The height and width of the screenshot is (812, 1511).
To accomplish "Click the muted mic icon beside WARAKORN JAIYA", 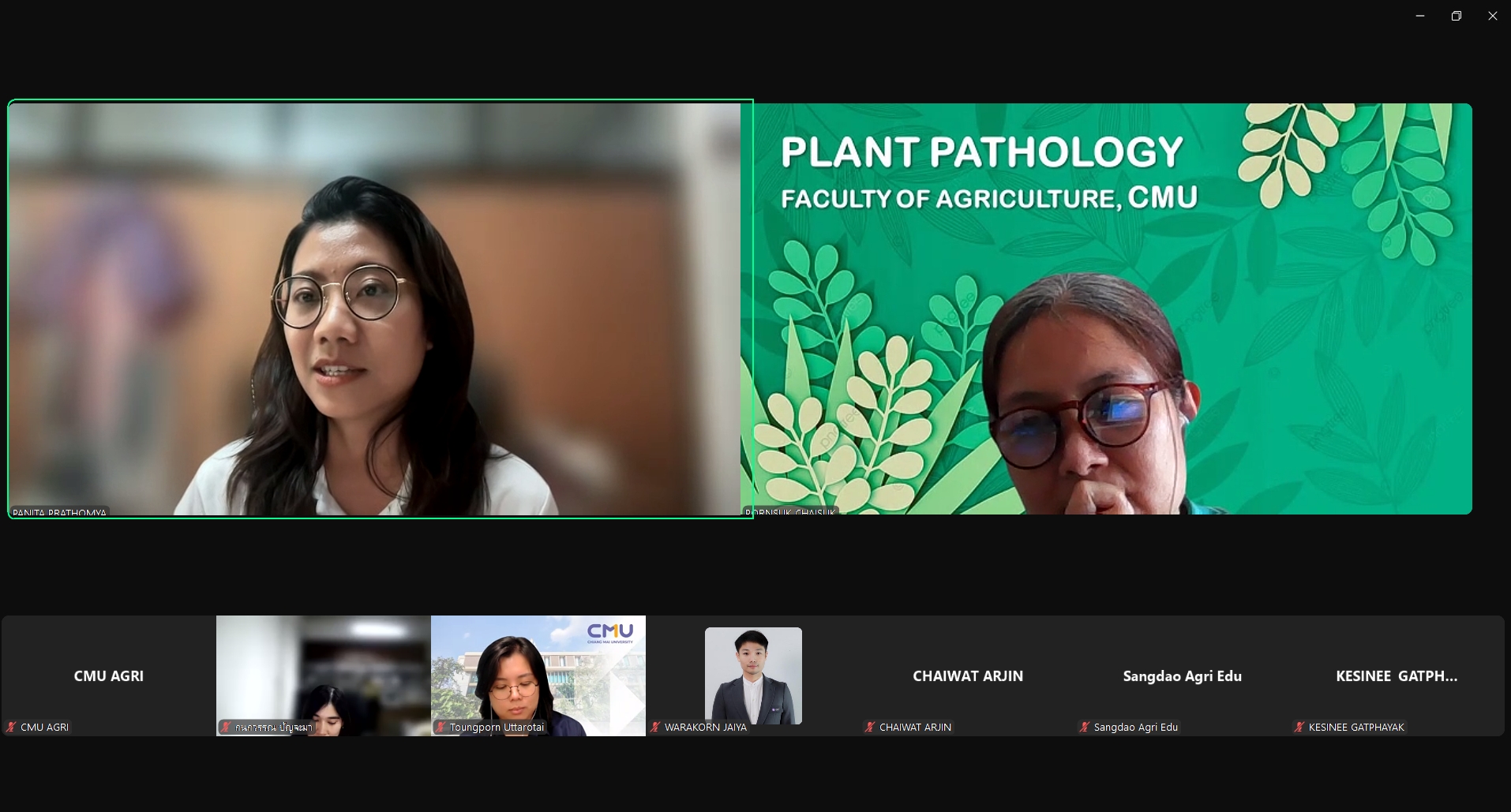I will 655,727.
